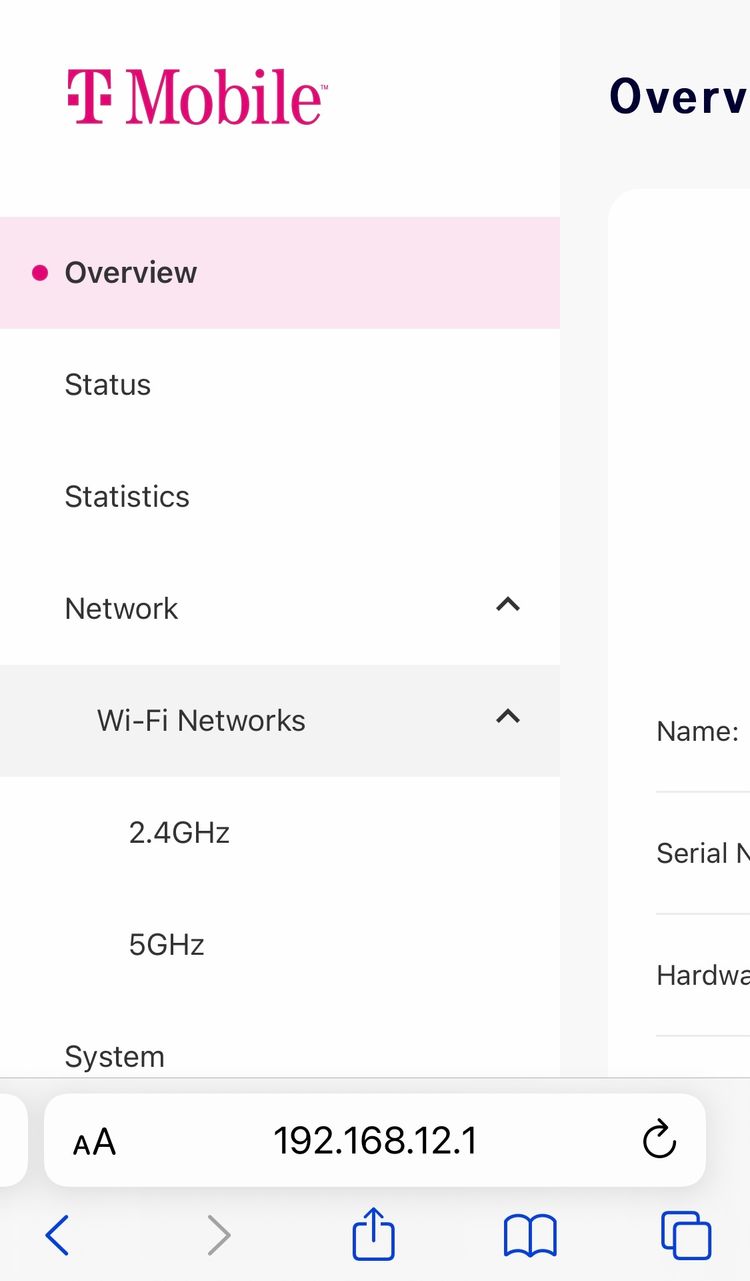This screenshot has width=750, height=1281.
Task: Show open tabs with tabs icon
Action: [686, 1235]
